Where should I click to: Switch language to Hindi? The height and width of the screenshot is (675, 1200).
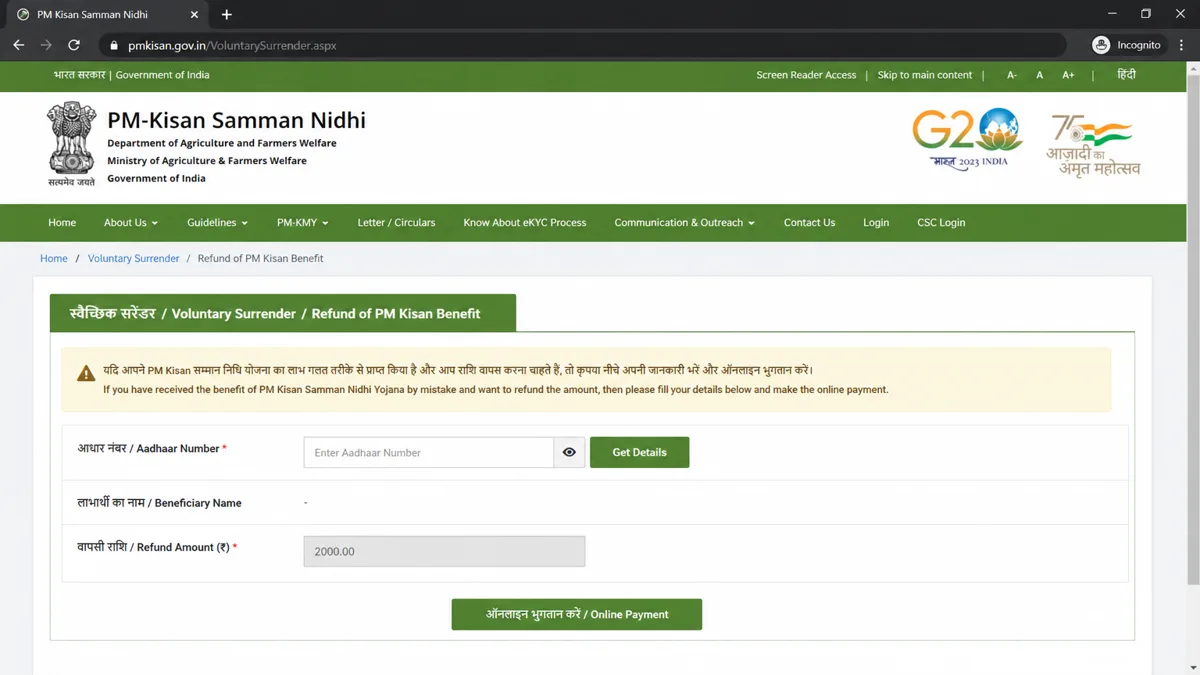pos(1126,75)
